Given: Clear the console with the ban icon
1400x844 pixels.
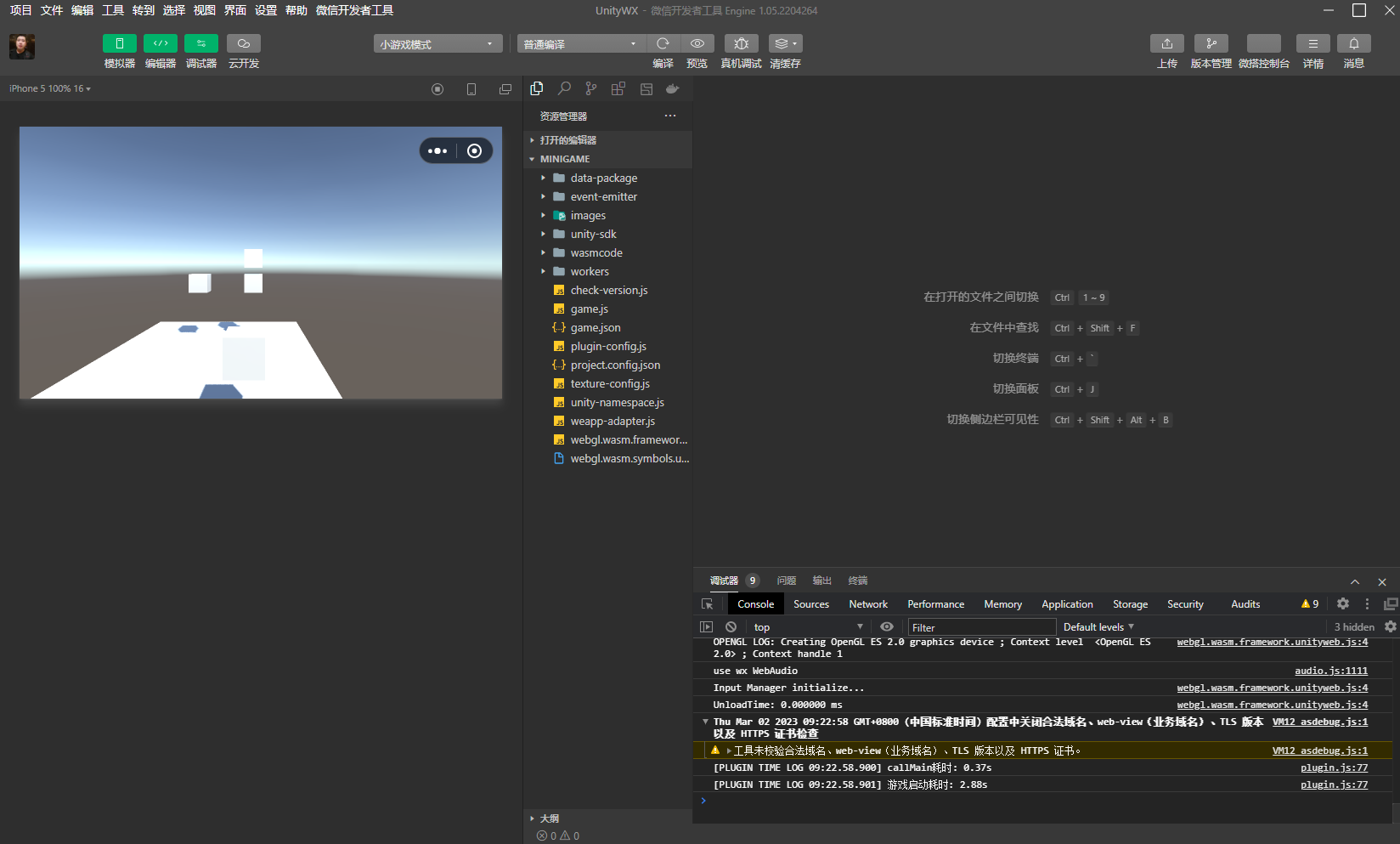Looking at the screenshot, I should [731, 627].
